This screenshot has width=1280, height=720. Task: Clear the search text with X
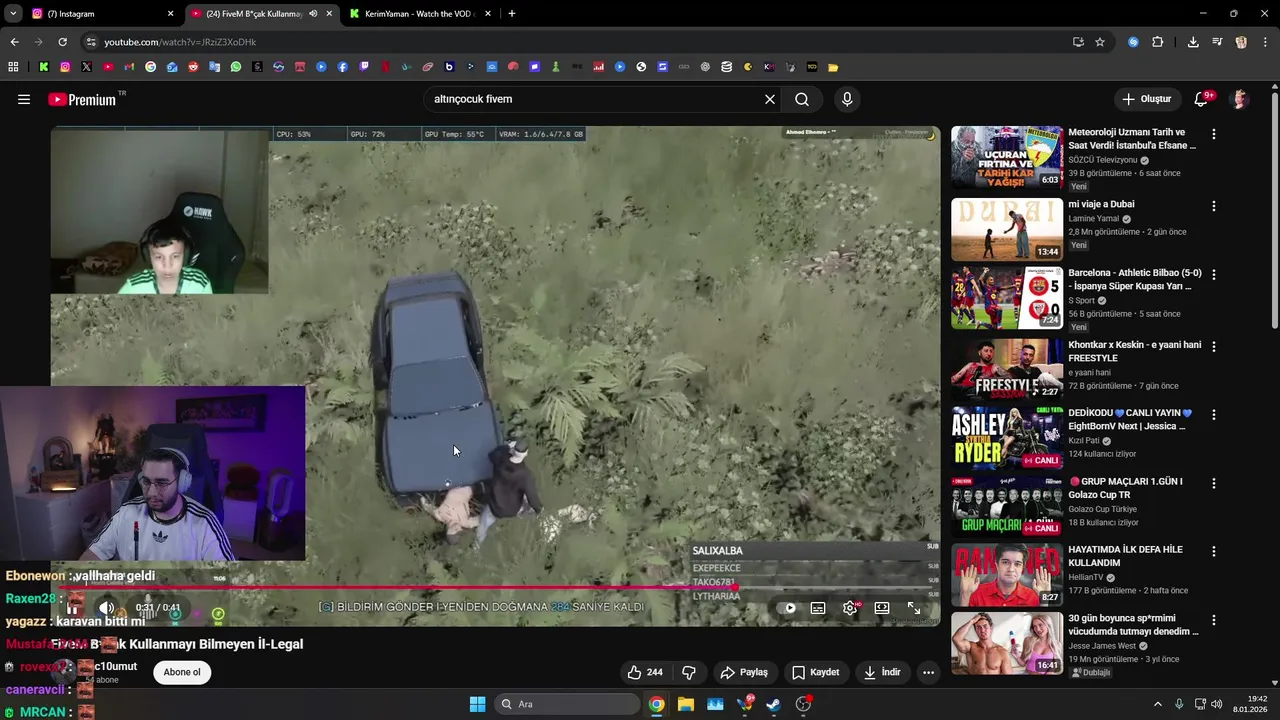(770, 99)
